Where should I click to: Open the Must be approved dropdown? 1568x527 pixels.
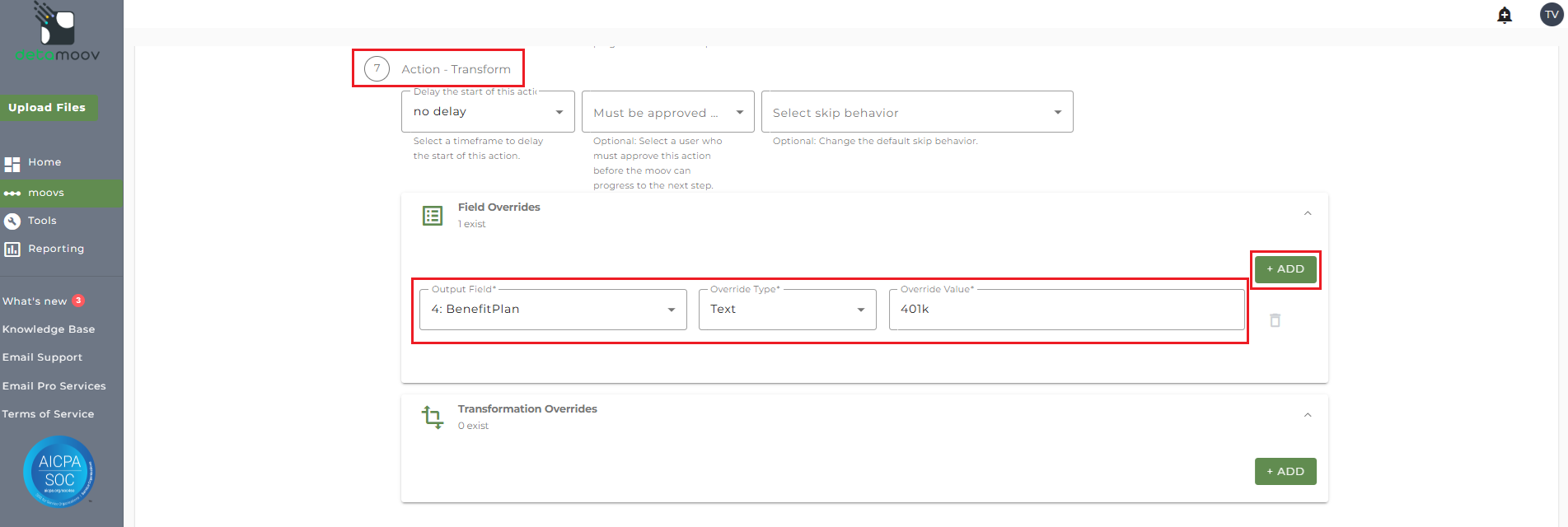point(667,112)
